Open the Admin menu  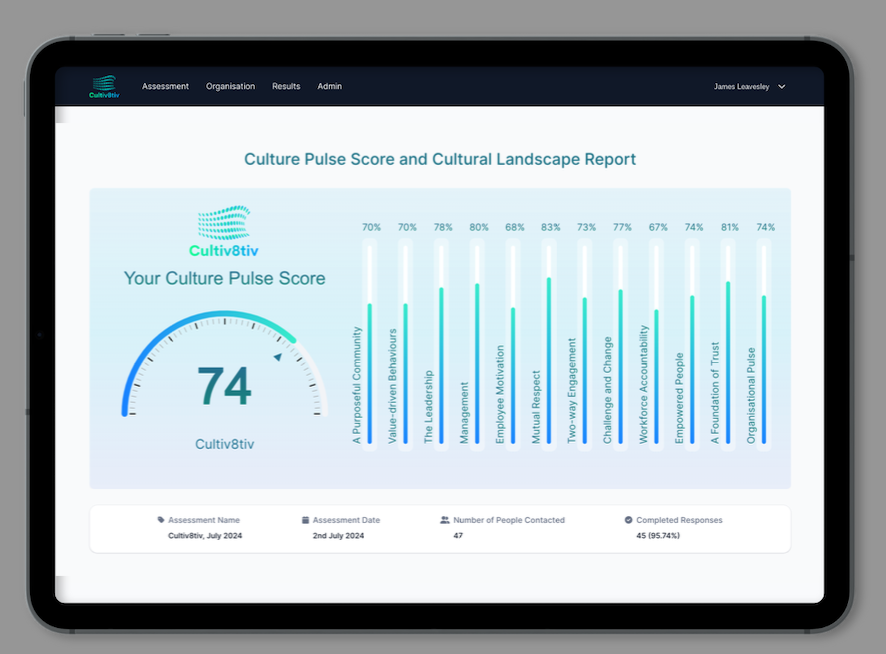coord(329,86)
